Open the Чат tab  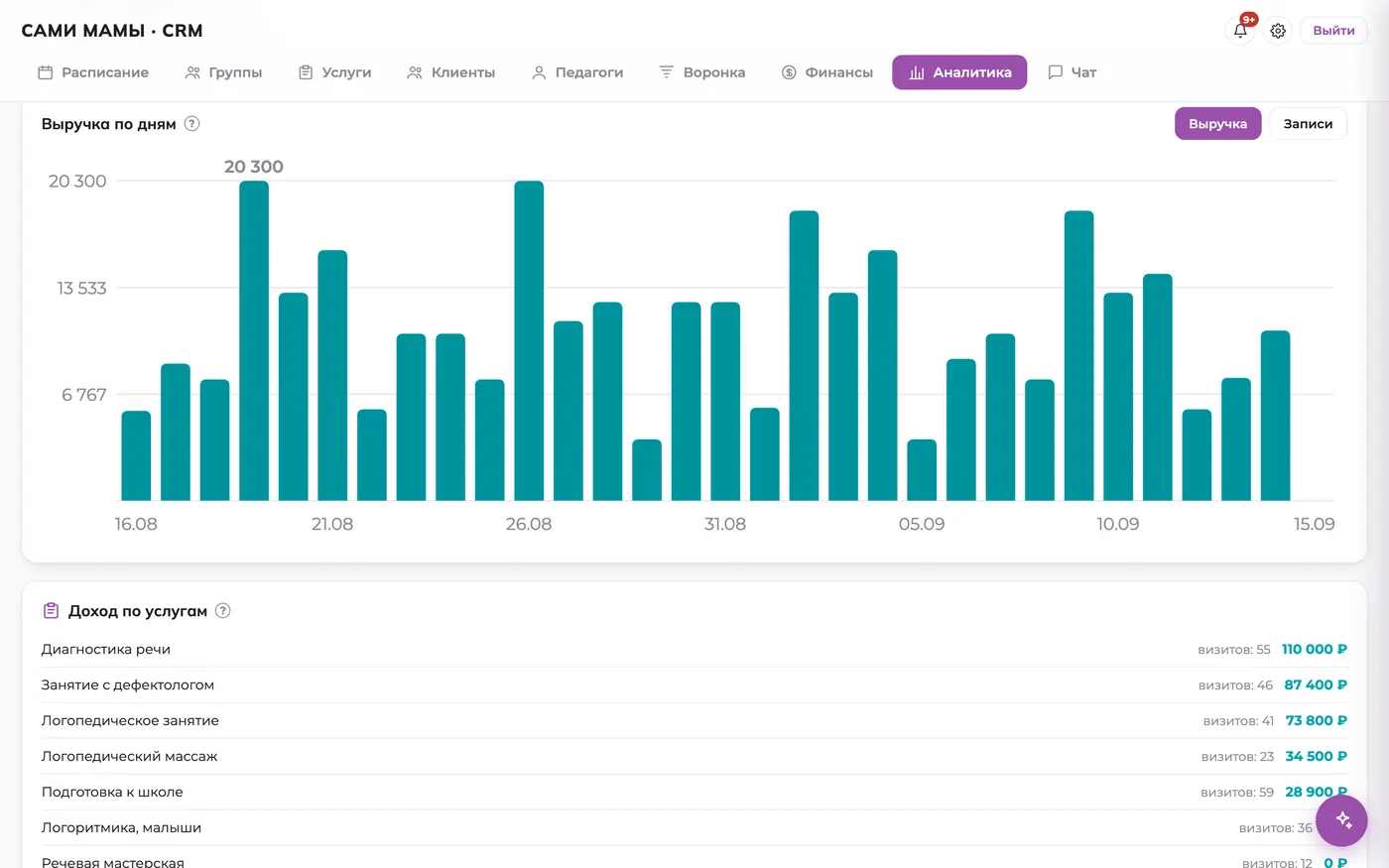pyautogui.click(x=1073, y=72)
